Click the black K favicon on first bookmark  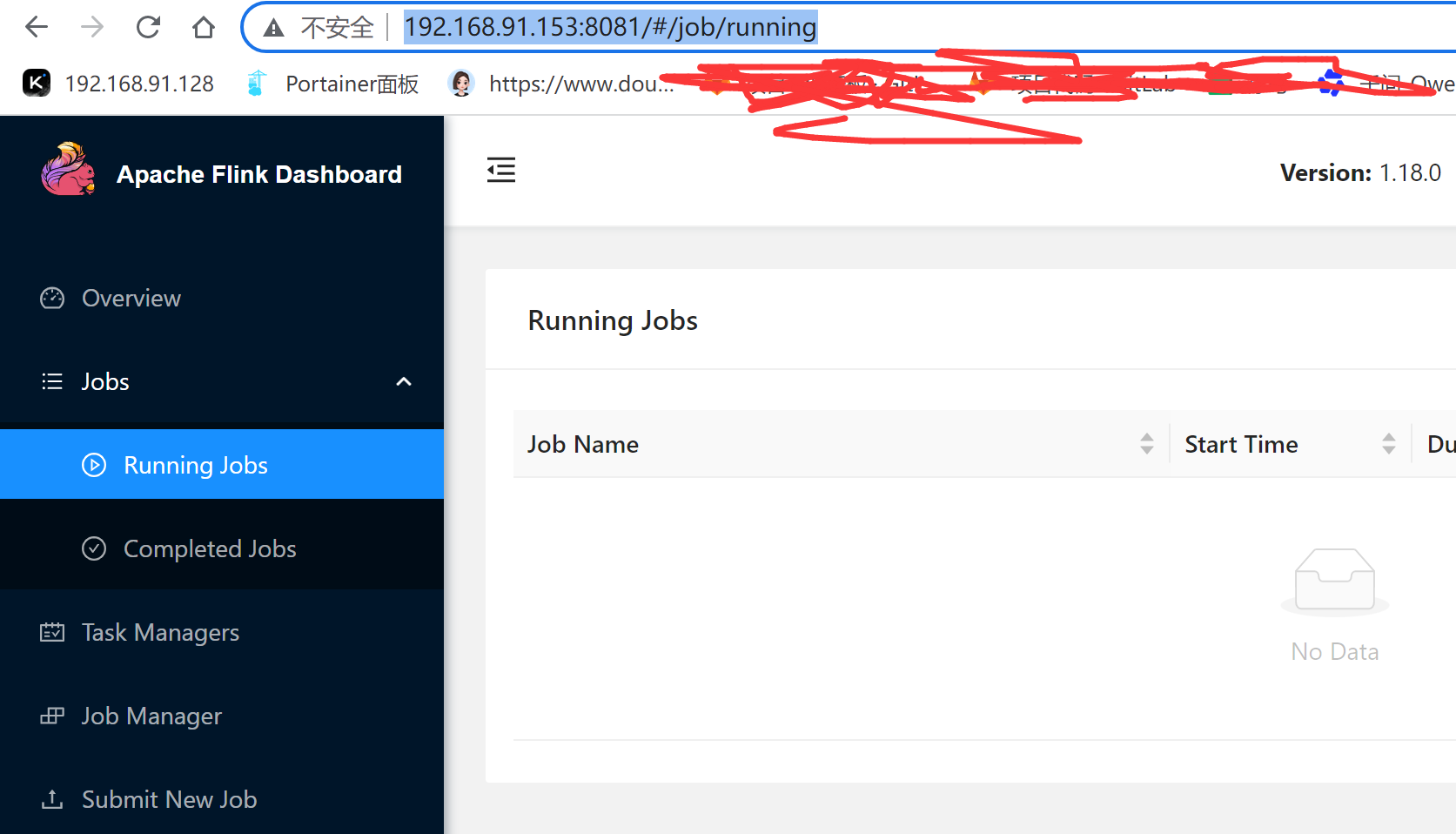[x=37, y=84]
